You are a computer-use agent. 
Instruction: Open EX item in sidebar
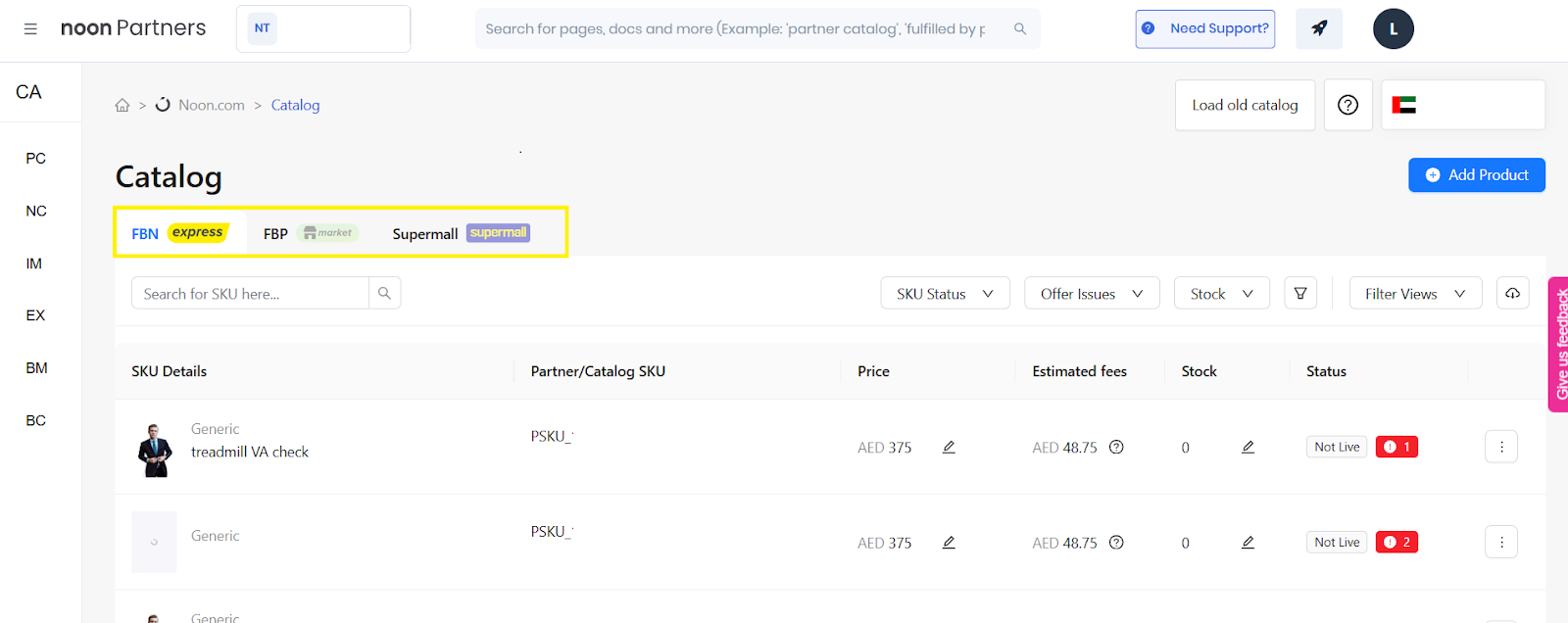35,315
